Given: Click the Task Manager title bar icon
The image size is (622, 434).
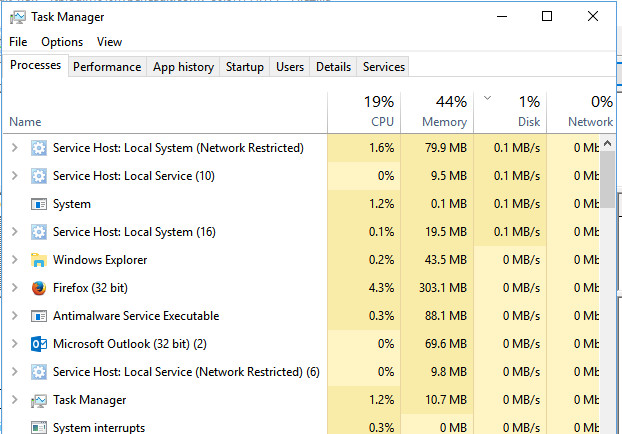Looking at the screenshot, I should (17, 17).
